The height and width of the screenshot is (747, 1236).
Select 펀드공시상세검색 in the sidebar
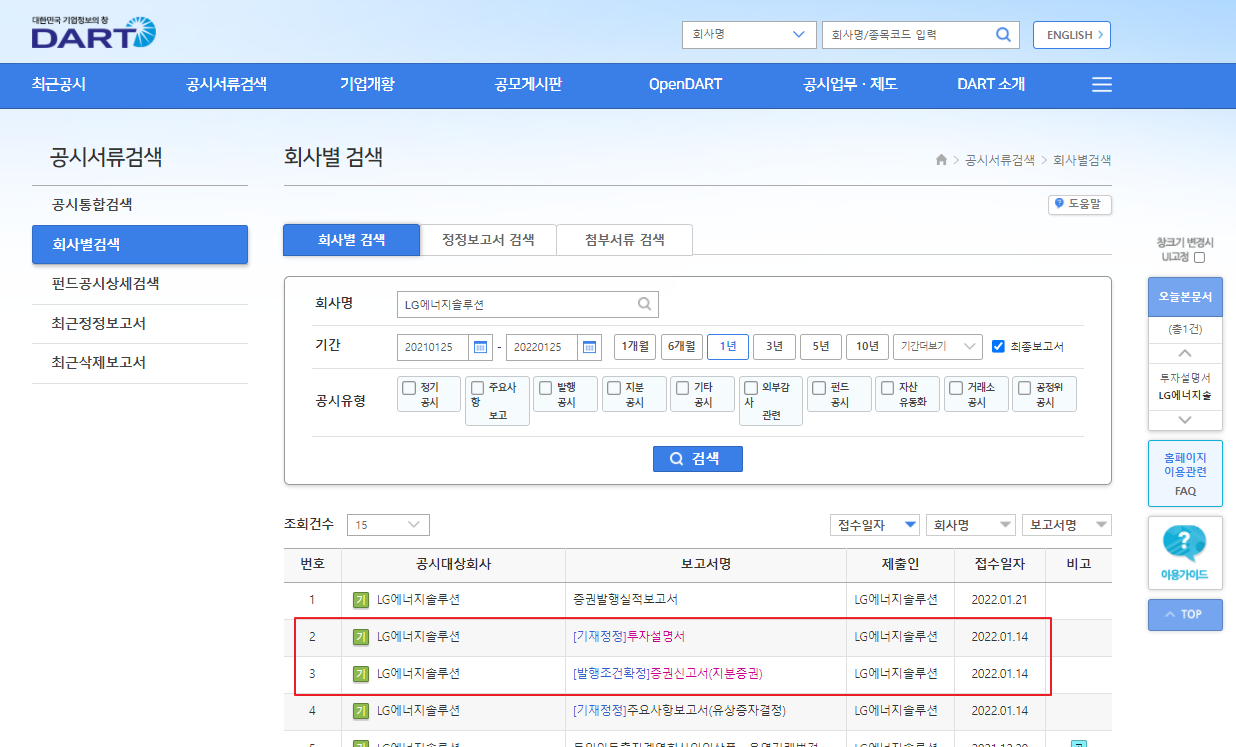click(140, 284)
